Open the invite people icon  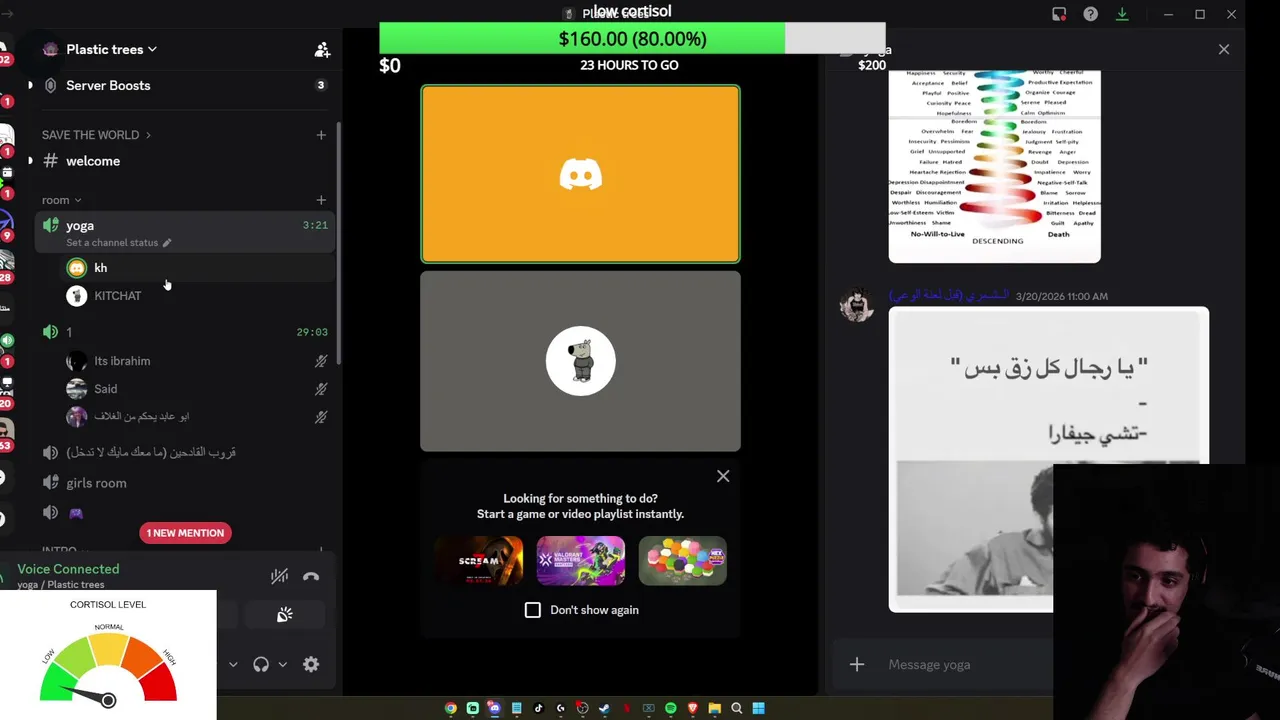tap(322, 49)
